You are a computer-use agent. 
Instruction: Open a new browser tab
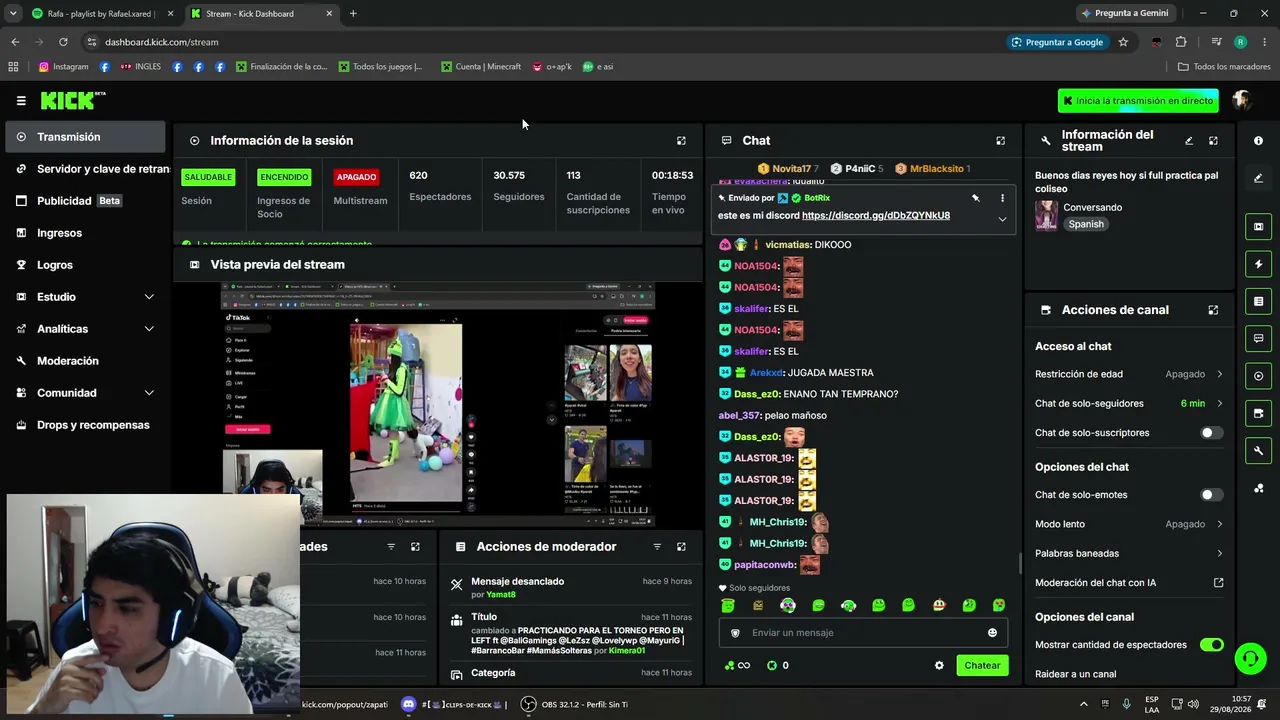[353, 14]
